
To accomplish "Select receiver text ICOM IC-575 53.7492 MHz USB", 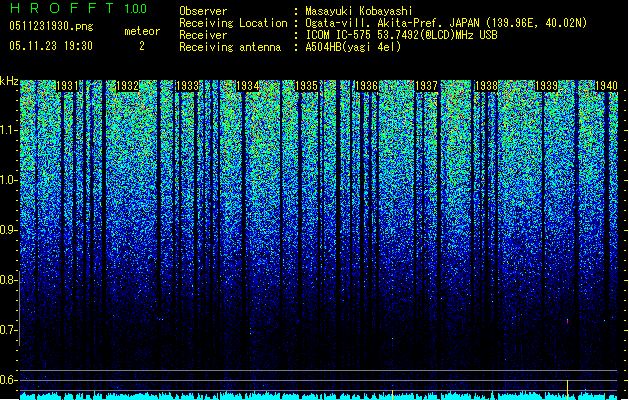I will click(402, 35).
